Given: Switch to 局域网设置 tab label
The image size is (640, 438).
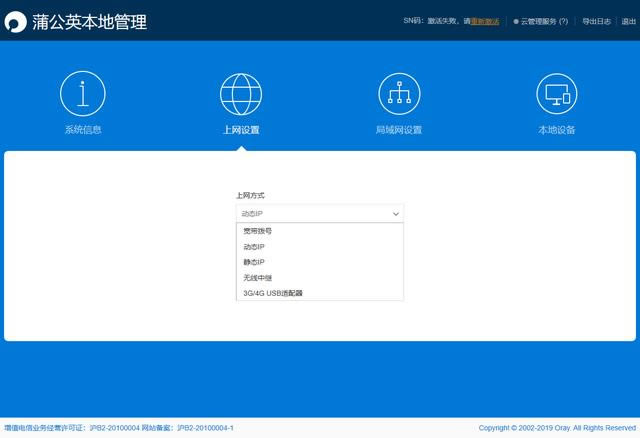Looking at the screenshot, I should click(x=399, y=130).
